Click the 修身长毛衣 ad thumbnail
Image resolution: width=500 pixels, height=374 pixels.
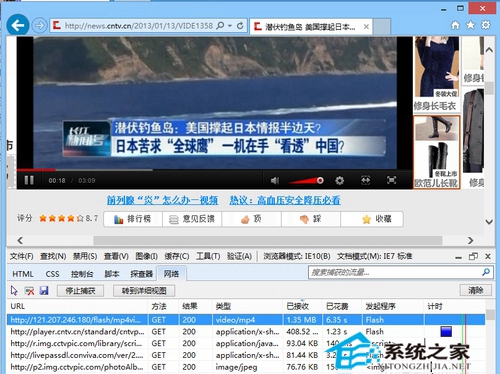[x=436, y=74]
